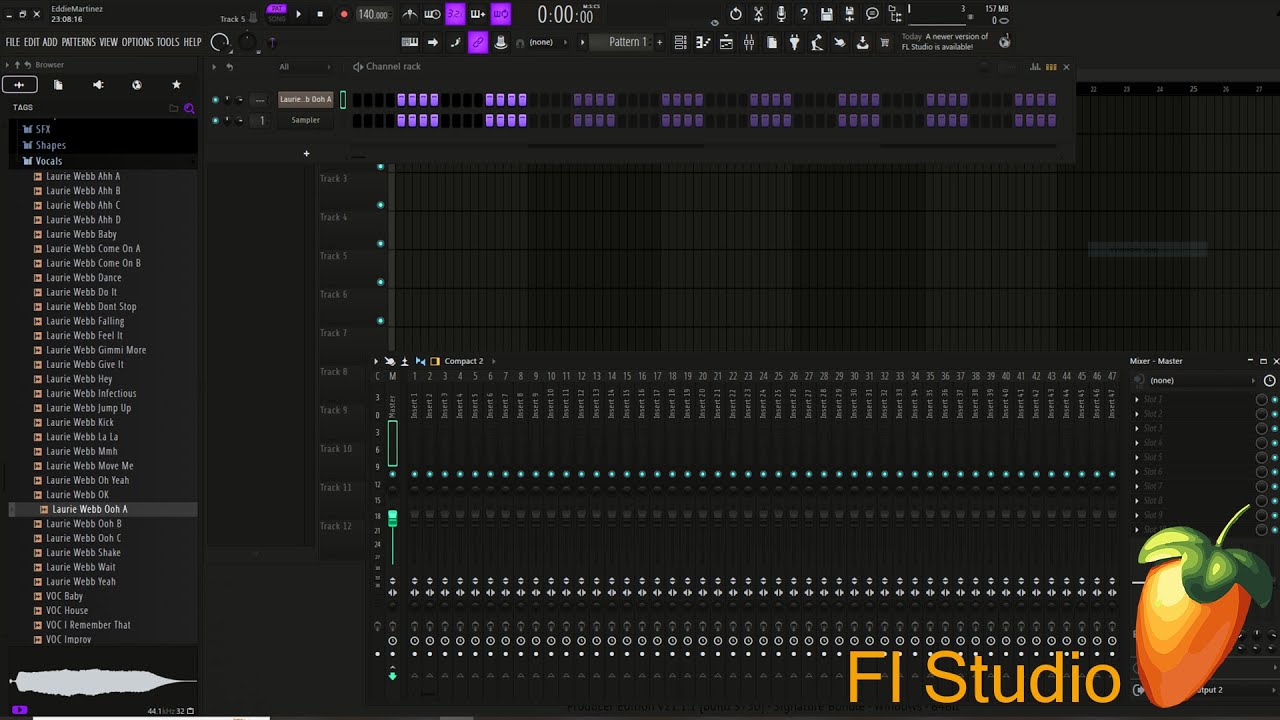Mute the Sampler channel green LED
Image resolution: width=1280 pixels, height=720 pixels.
pyautogui.click(x=215, y=120)
